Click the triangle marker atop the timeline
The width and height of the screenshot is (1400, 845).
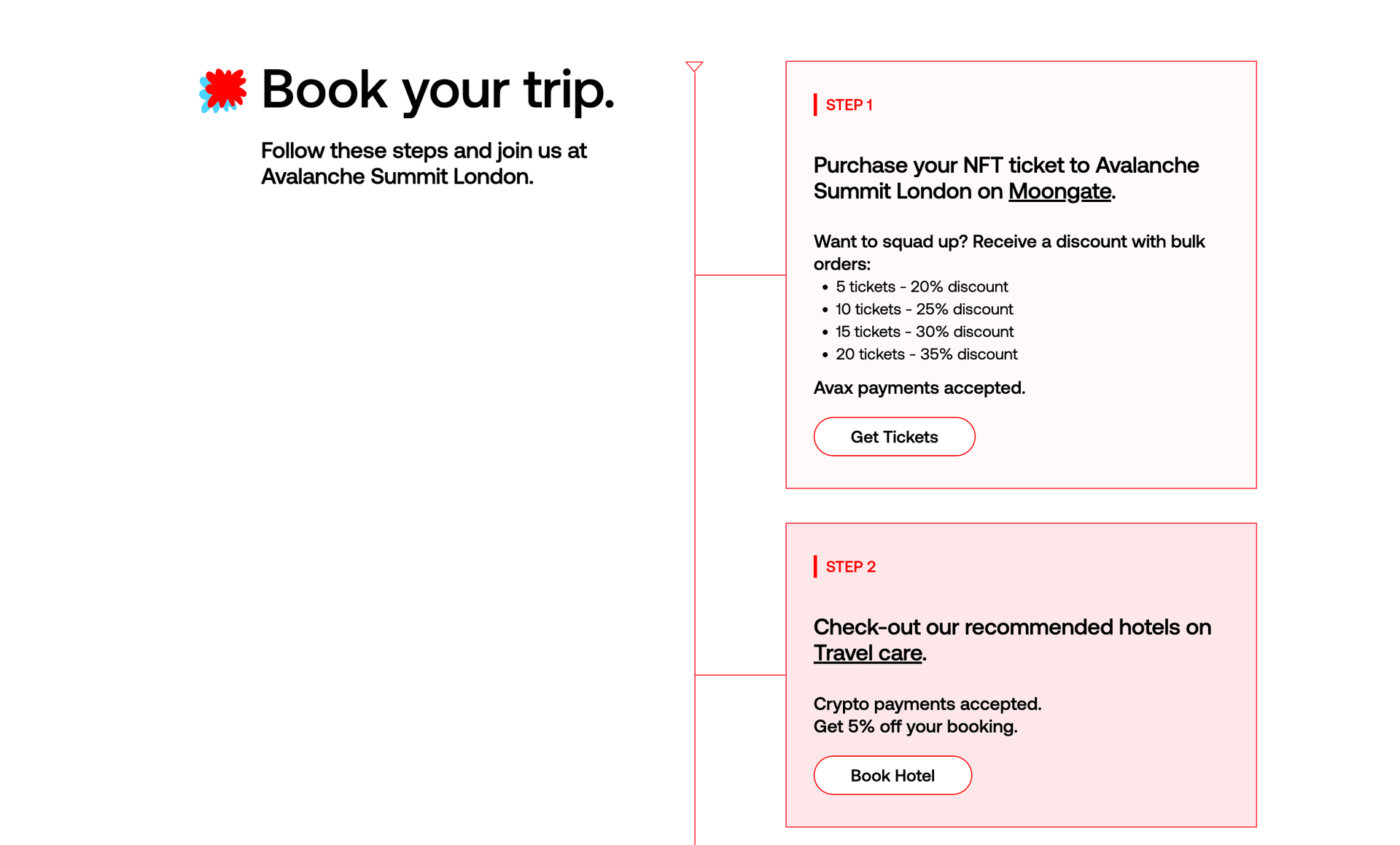(x=694, y=66)
